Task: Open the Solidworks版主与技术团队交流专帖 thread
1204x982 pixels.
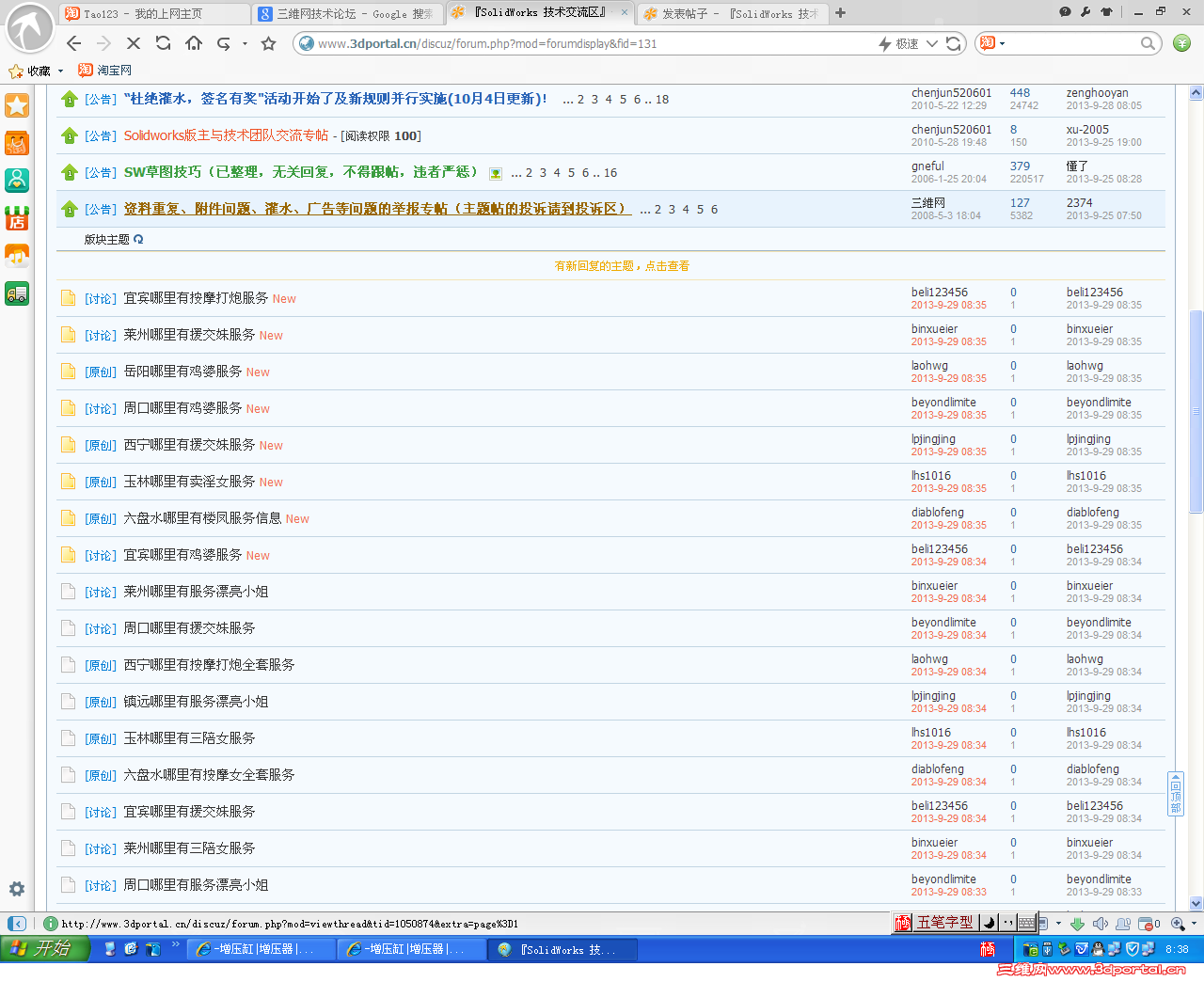Action: [x=226, y=135]
